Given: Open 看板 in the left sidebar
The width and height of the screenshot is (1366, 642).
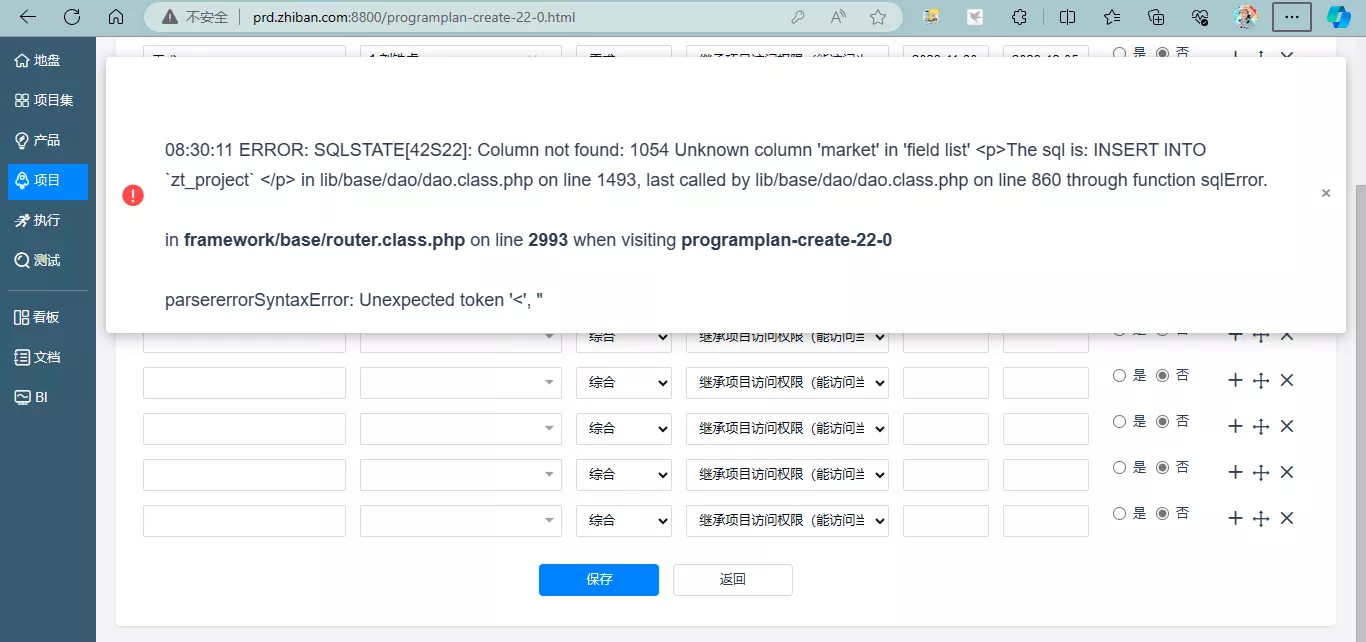Looking at the screenshot, I should click(x=47, y=317).
